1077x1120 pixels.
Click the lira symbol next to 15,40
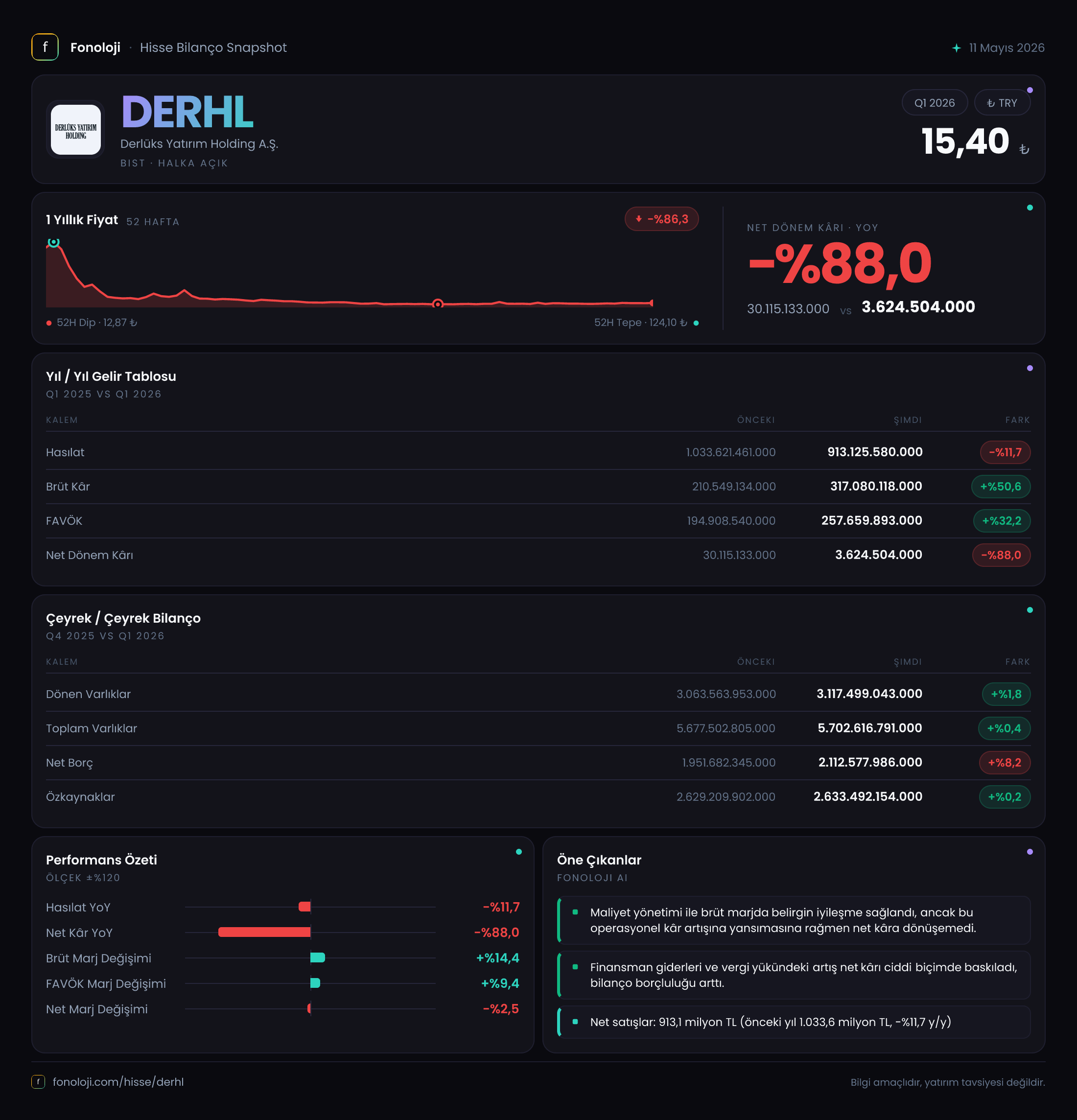click(x=1025, y=149)
